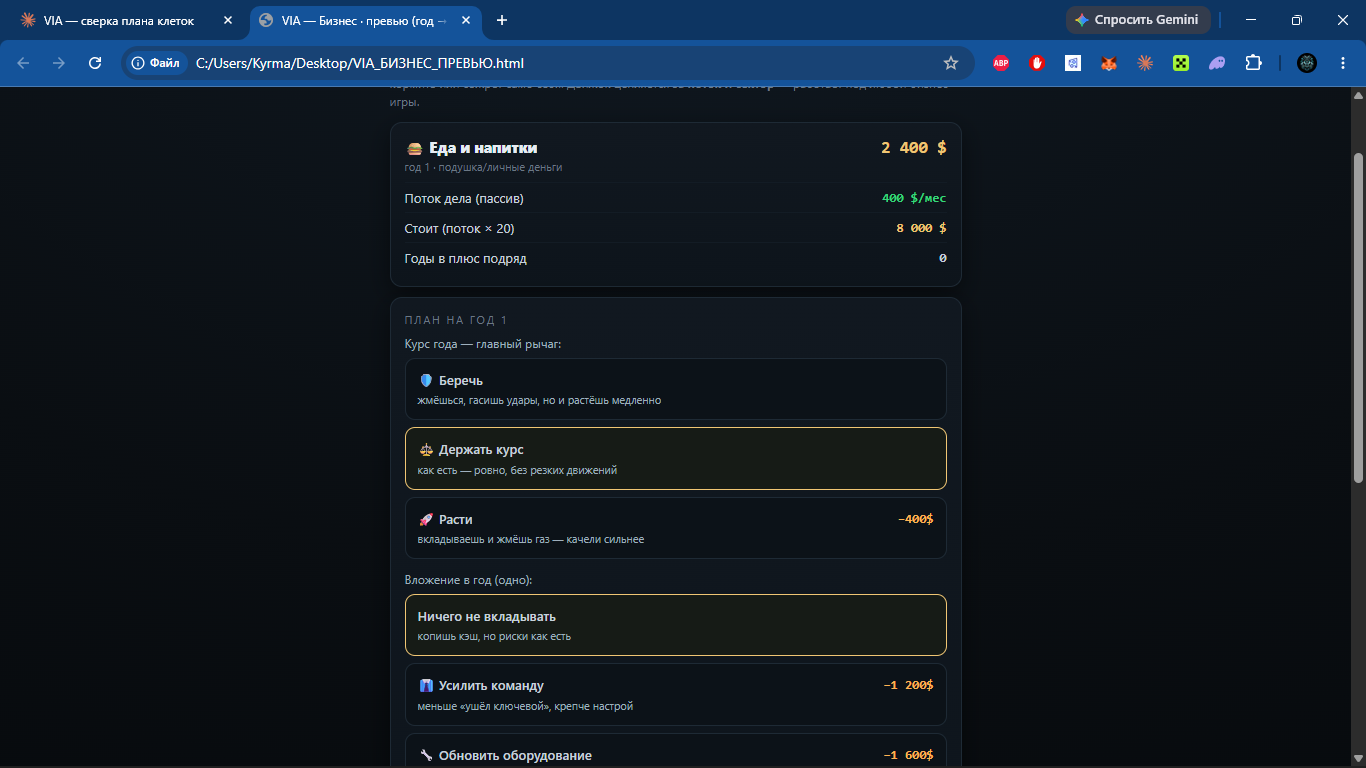Click the years-in-profit value 0
This screenshot has height=768, width=1366.
943,258
